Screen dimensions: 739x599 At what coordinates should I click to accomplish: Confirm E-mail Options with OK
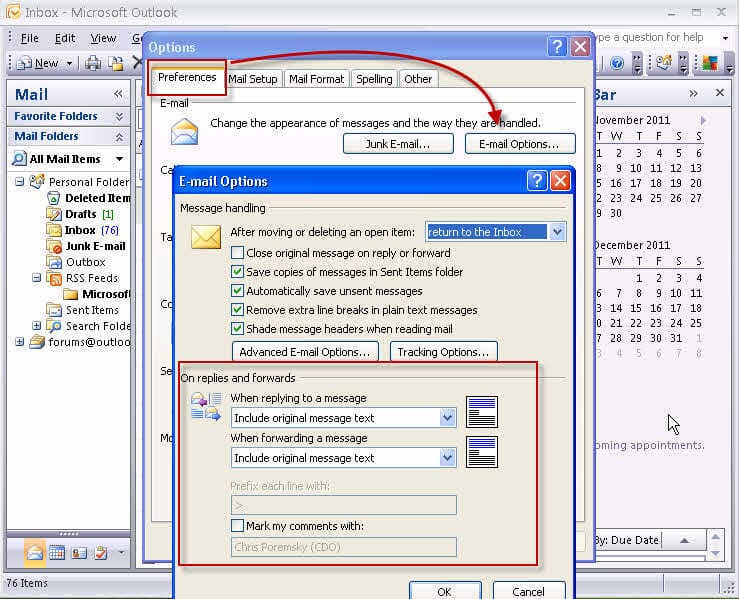coord(445,591)
